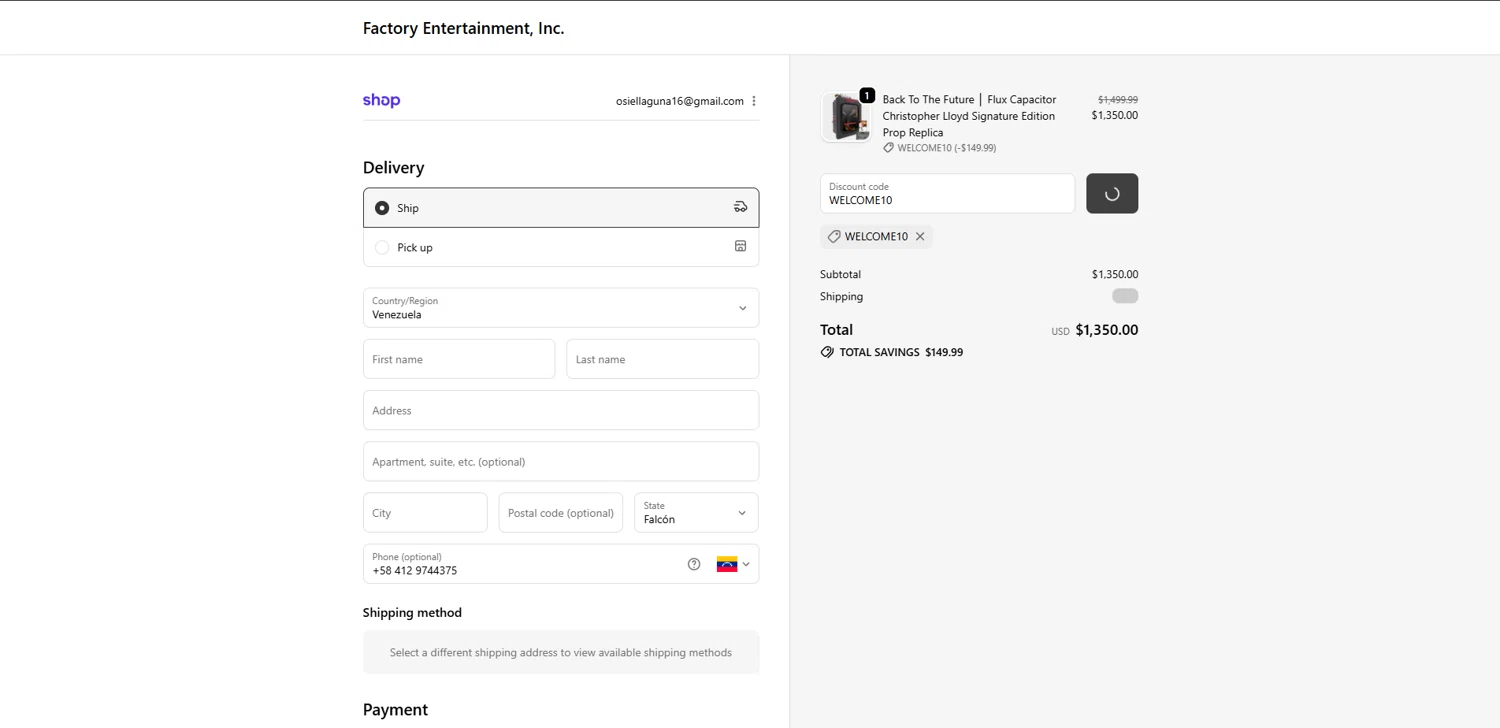Click the email osiellaguna16@gmail.com
The height and width of the screenshot is (728, 1500).
point(680,101)
